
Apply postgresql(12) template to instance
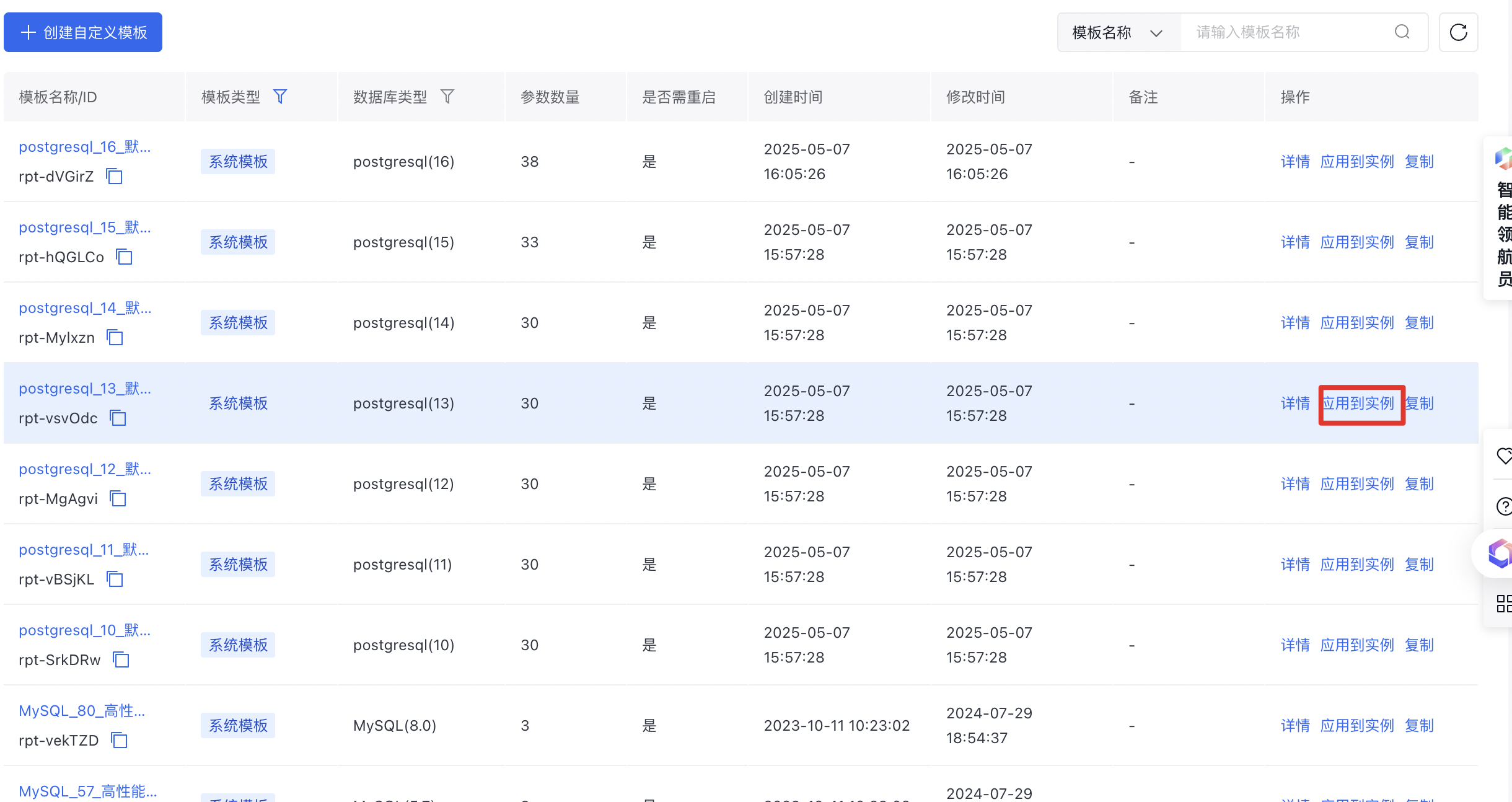tap(1357, 484)
